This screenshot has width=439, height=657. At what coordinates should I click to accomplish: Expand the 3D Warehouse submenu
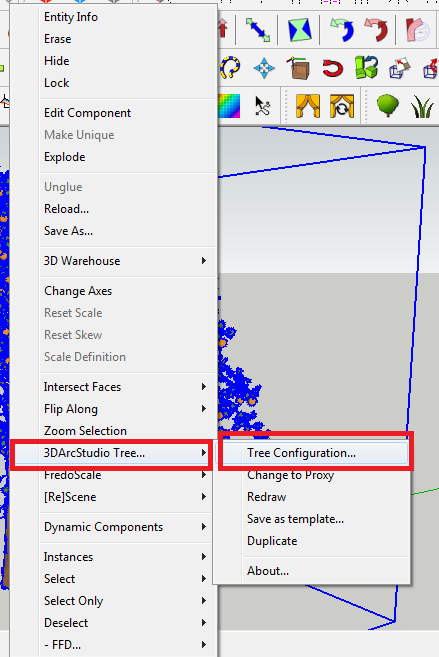point(127,261)
